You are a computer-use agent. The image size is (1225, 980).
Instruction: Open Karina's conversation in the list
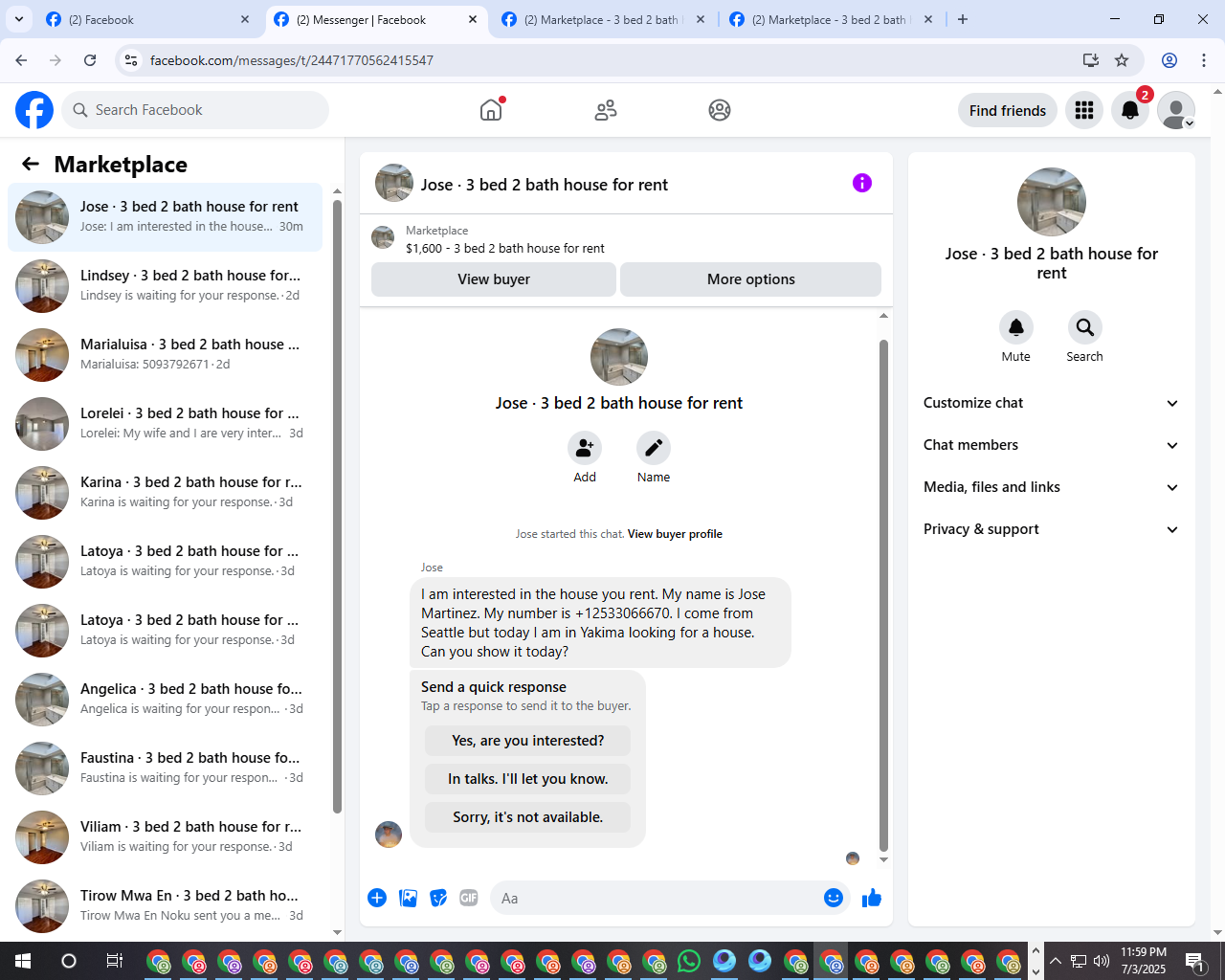pyautogui.click(x=165, y=493)
